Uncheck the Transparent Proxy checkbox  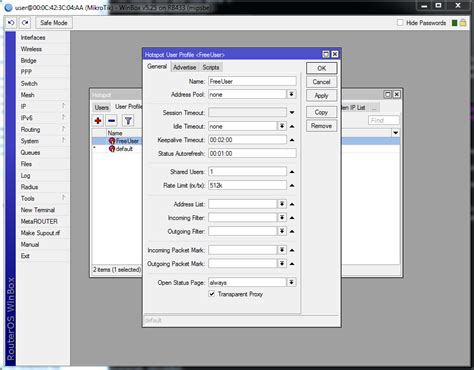coord(212,294)
